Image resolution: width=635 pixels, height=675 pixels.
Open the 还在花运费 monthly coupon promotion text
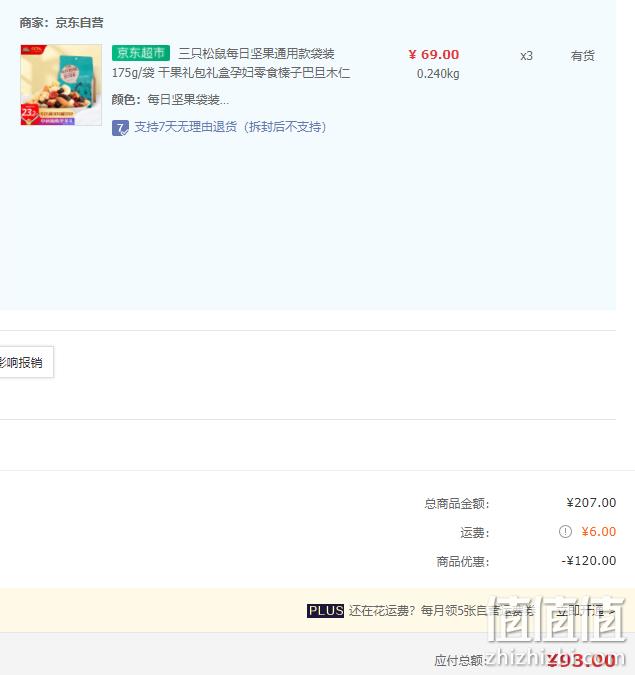441,610
